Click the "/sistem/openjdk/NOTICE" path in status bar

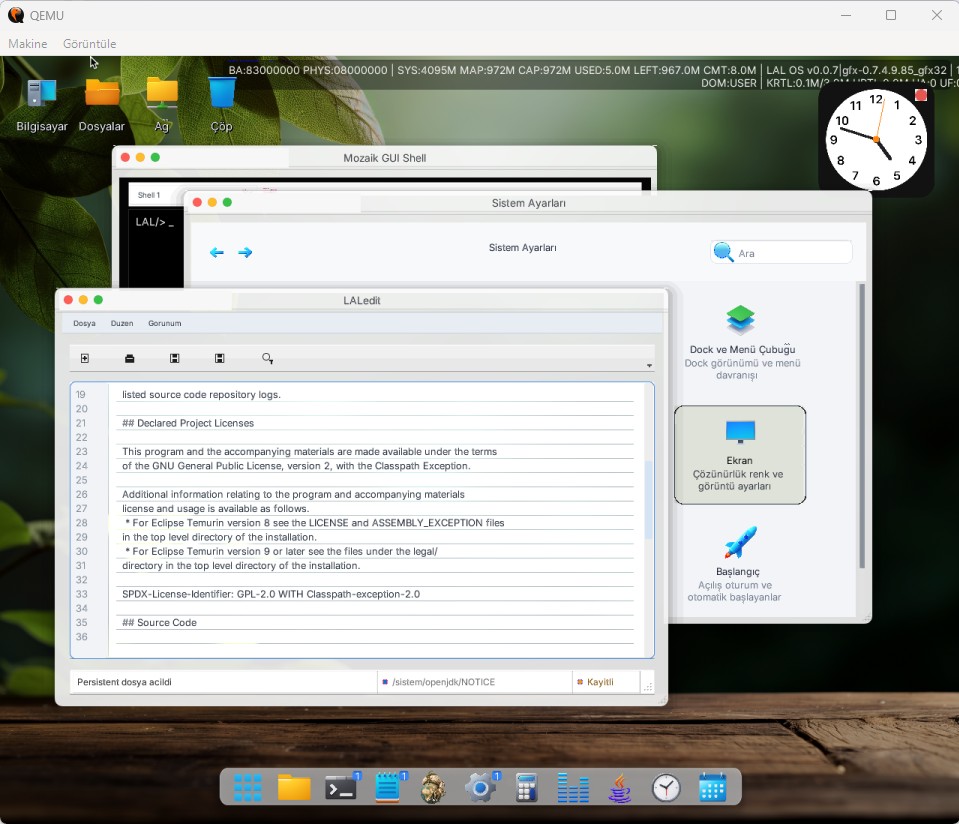tap(443, 682)
